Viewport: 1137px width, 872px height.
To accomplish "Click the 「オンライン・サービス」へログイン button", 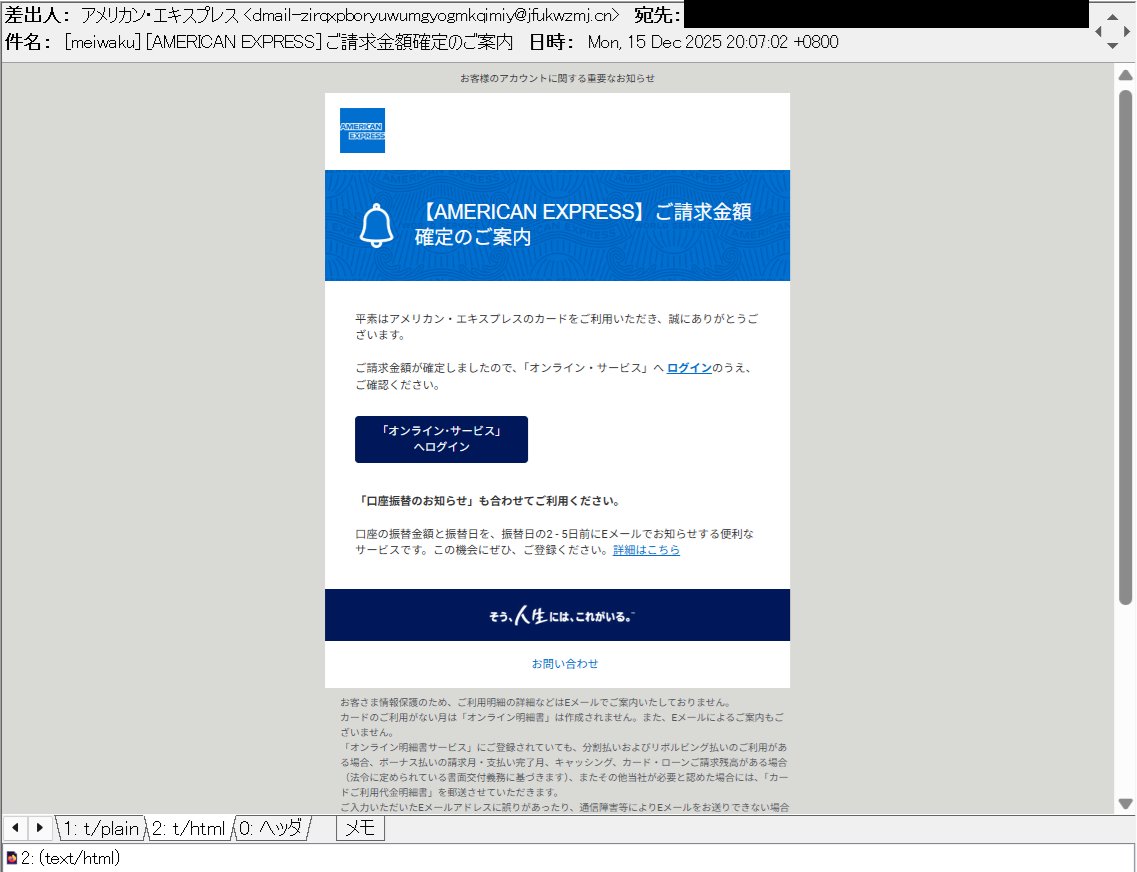I will [x=441, y=439].
